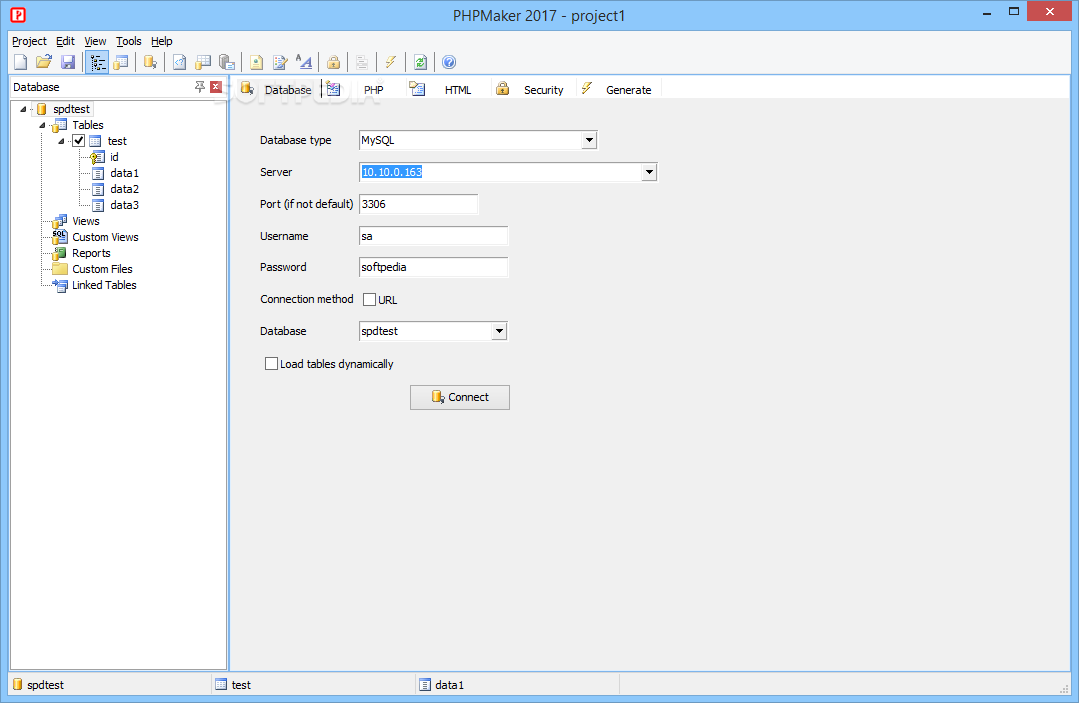This screenshot has width=1079, height=703.
Task: Click the padlock icon beside Security tab
Action: (x=502, y=88)
